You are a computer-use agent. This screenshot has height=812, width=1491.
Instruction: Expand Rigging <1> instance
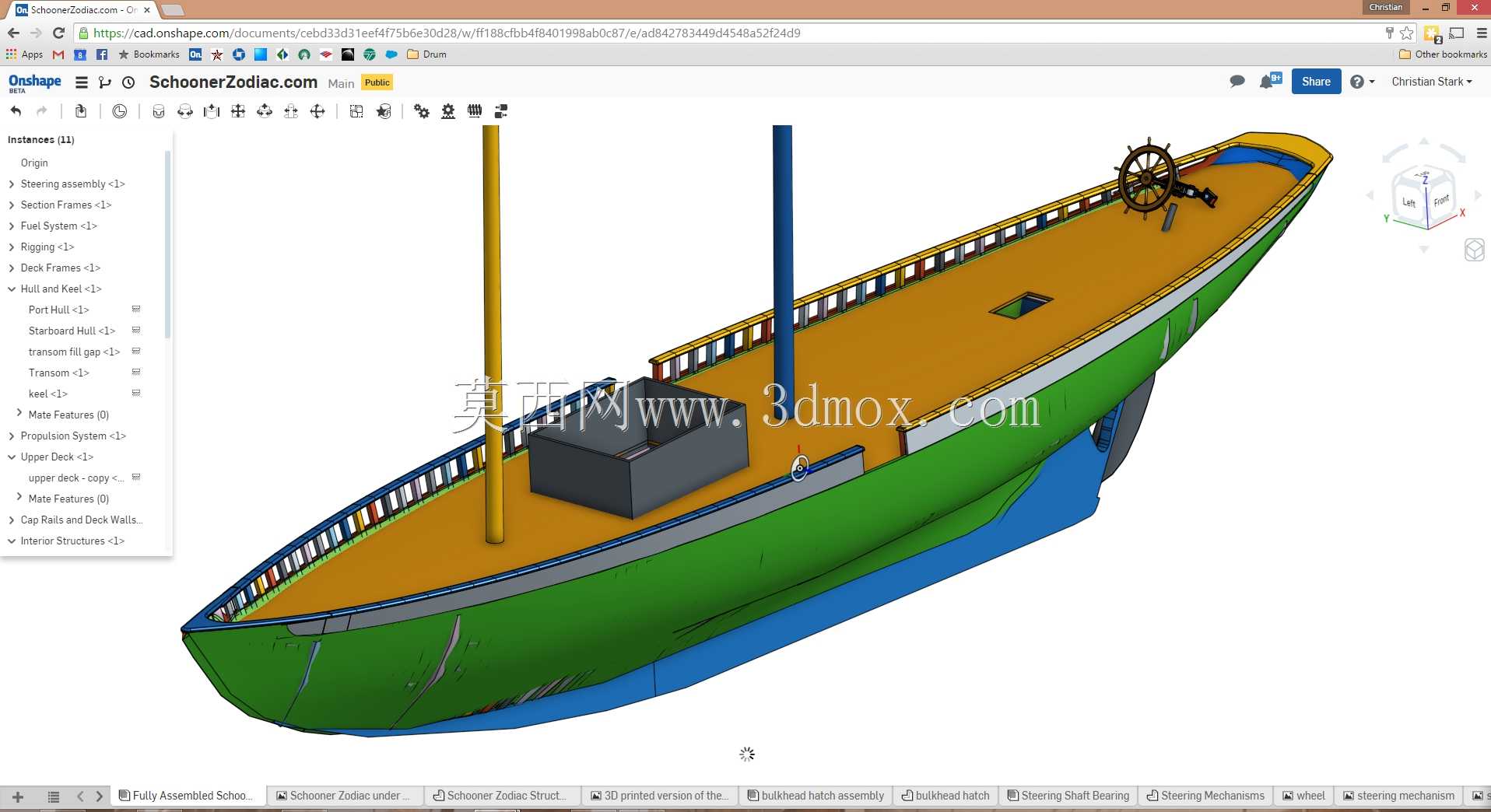12,247
